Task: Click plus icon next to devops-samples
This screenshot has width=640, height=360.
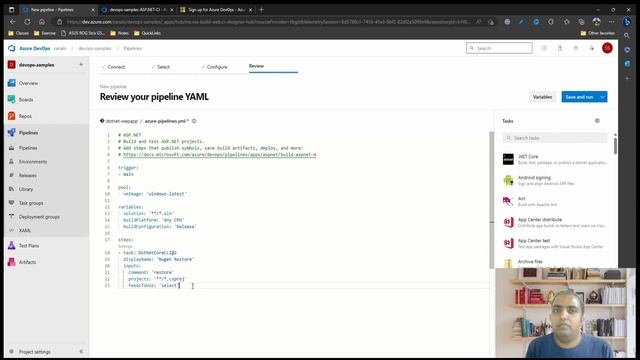Action: click(81, 64)
